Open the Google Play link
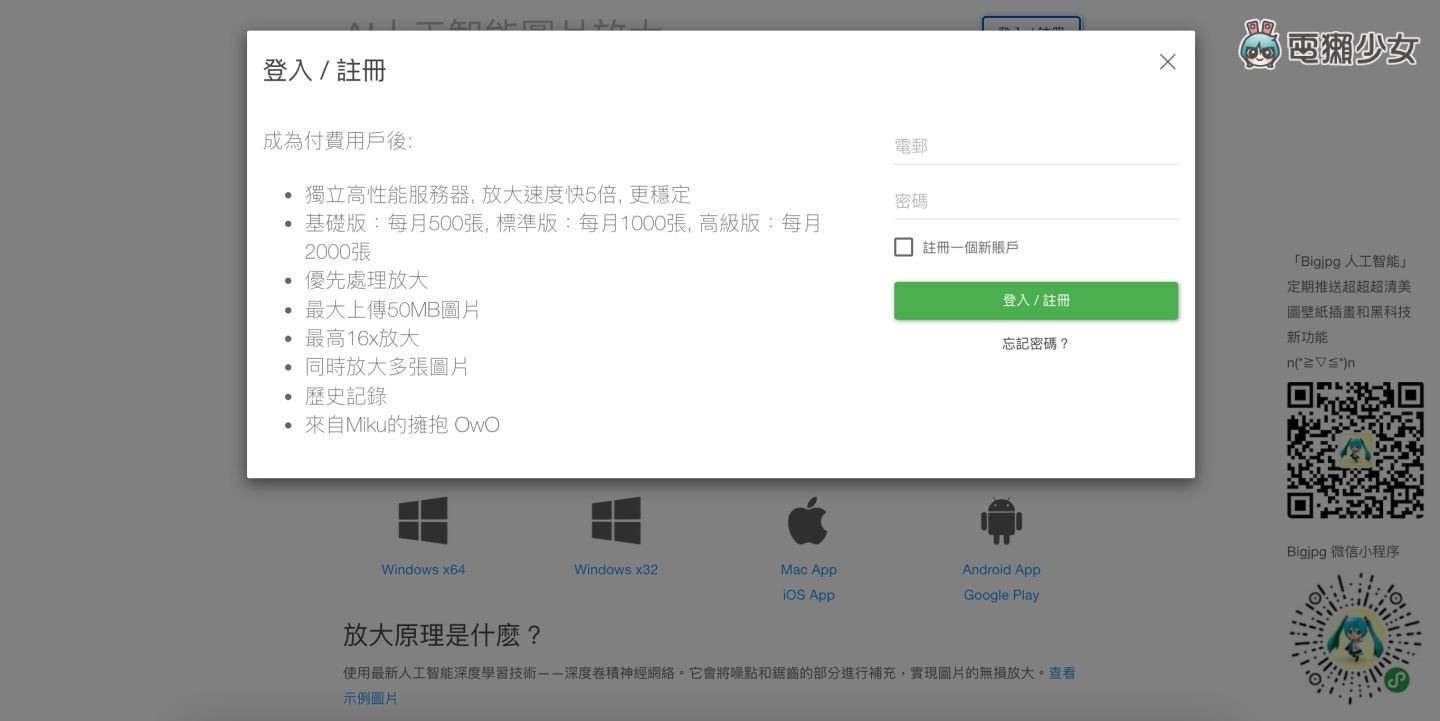The width and height of the screenshot is (1440, 721). [1001, 595]
